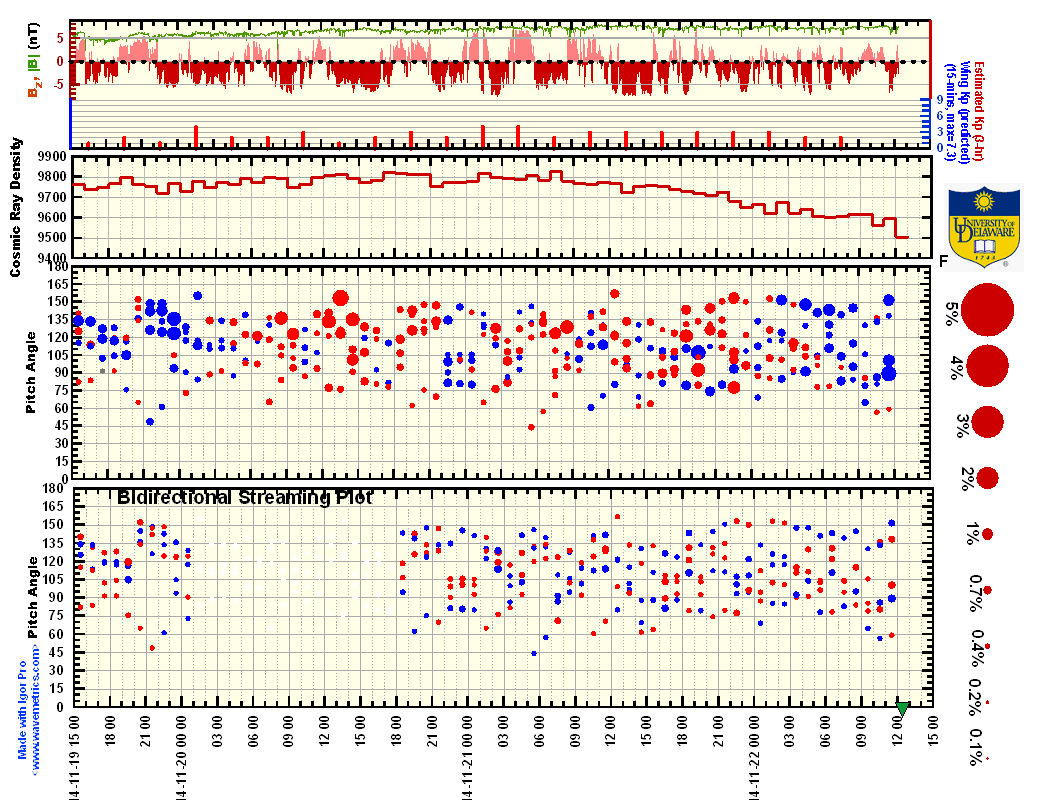The width and height of the screenshot is (1048, 800).
Task: Click the 9700 cosmic ray axis value
Action: tap(51, 197)
